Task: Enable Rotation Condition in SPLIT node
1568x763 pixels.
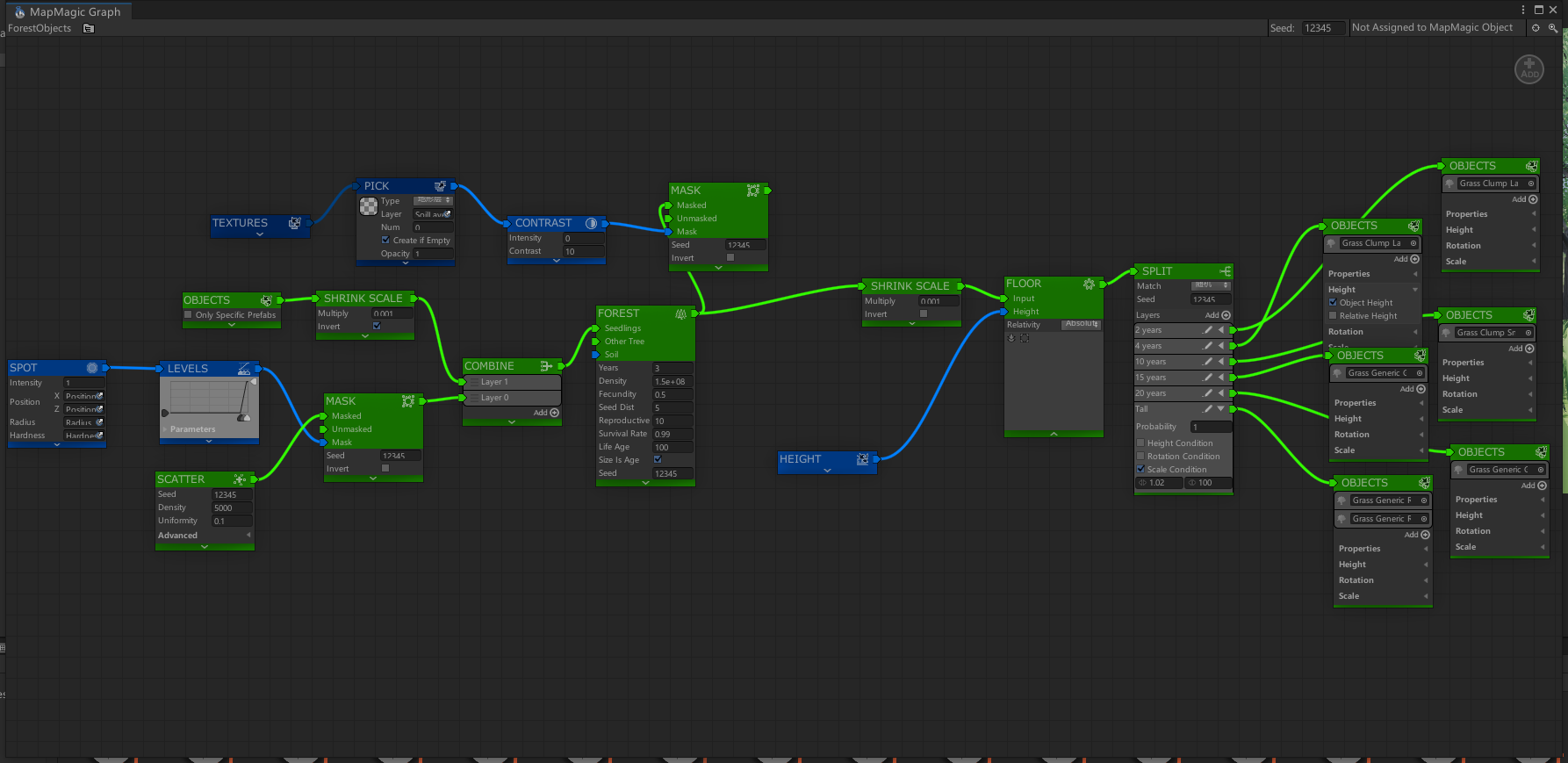Action: (x=1141, y=456)
